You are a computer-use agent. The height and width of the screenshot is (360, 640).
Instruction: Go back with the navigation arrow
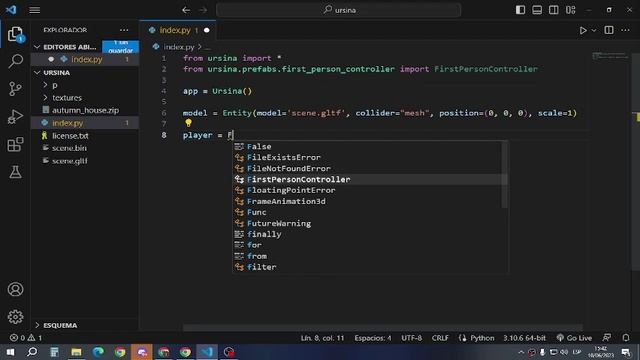pyautogui.click(x=186, y=10)
